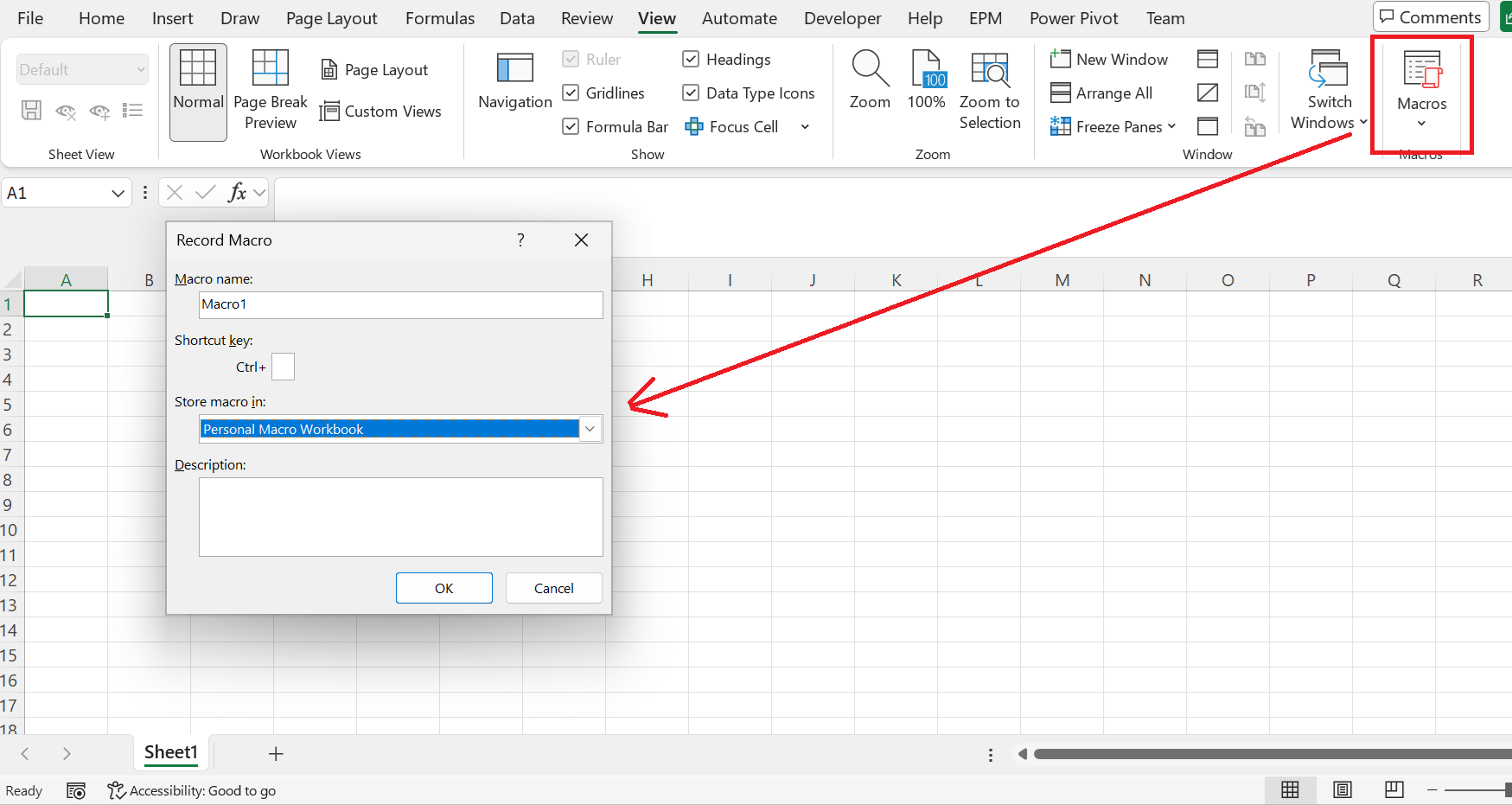The width and height of the screenshot is (1512, 805).
Task: Confirm Record Macro with OK
Action: (x=444, y=588)
